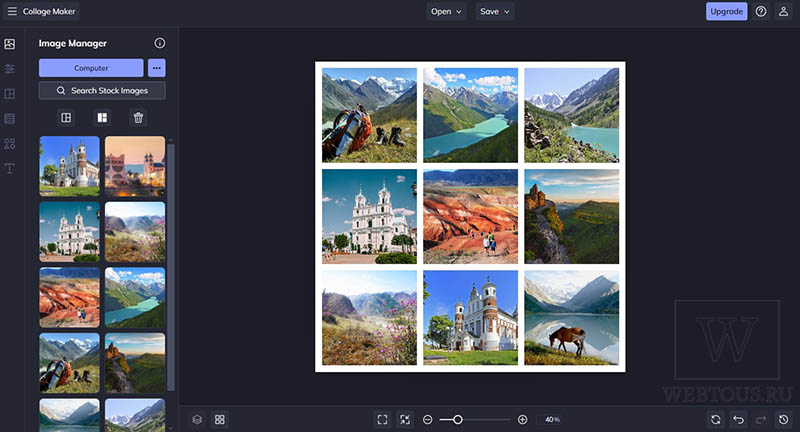
Task: Toggle fit-to-screen canvas view
Action: point(382,419)
